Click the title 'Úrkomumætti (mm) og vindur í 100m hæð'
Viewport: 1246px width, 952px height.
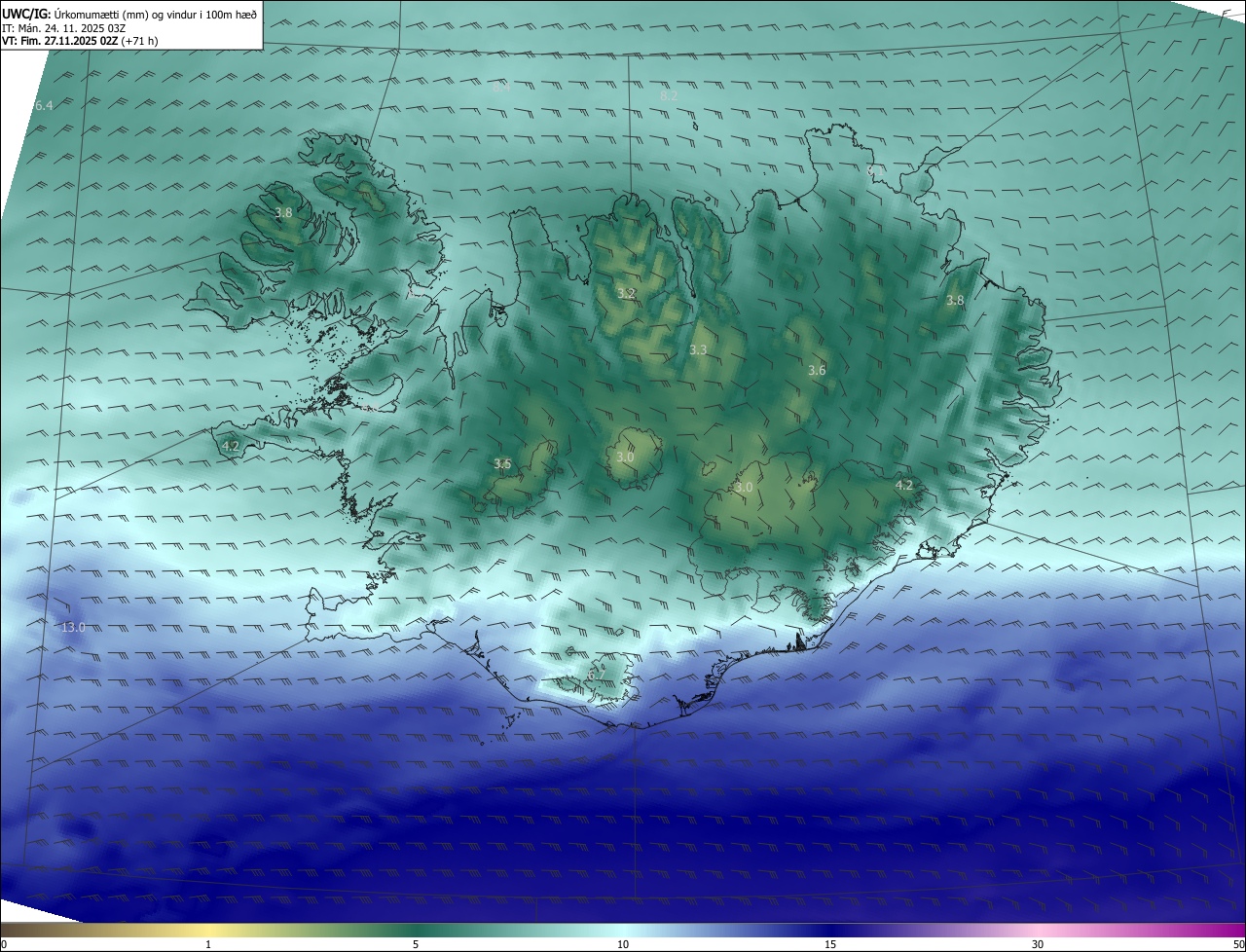pyautogui.click(x=155, y=15)
